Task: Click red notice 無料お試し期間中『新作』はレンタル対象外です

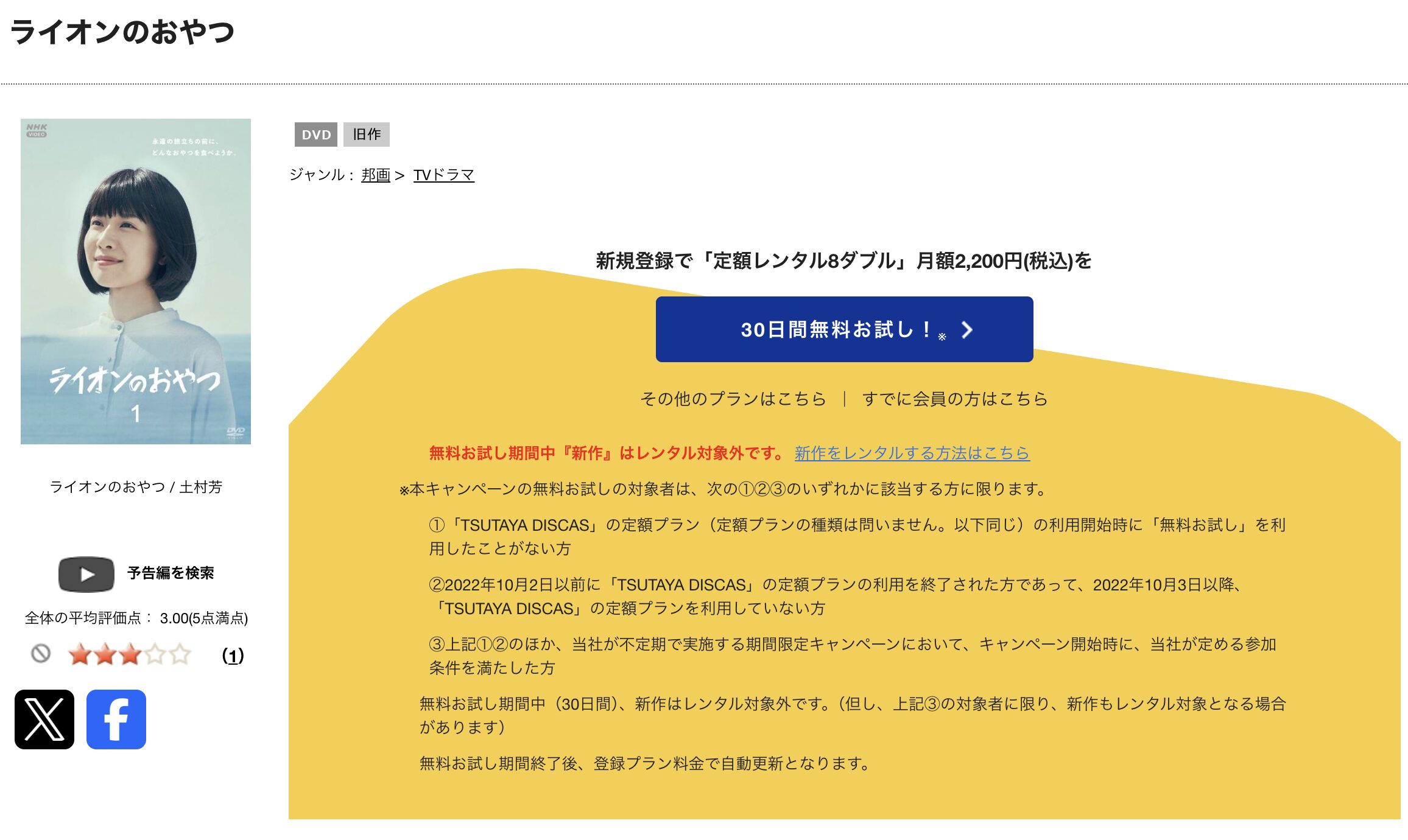Action: pos(607,453)
